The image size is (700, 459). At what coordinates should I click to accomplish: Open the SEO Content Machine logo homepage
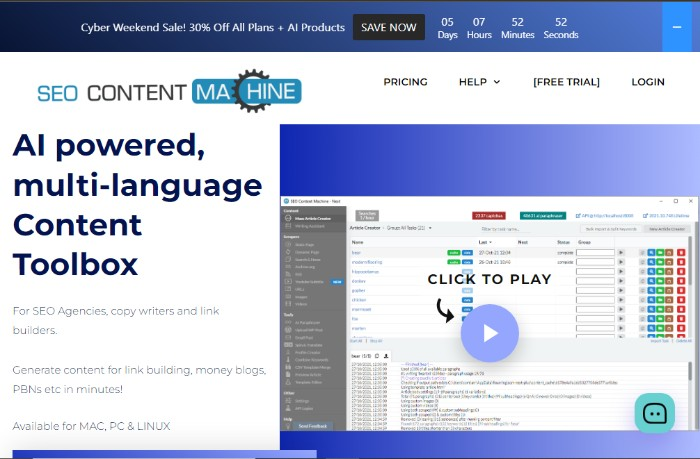169,91
